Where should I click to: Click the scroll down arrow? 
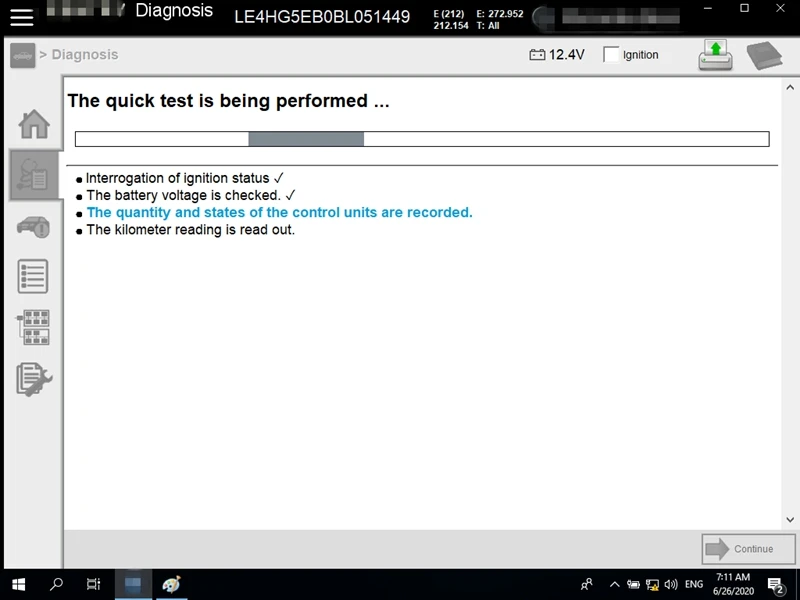tap(790, 519)
